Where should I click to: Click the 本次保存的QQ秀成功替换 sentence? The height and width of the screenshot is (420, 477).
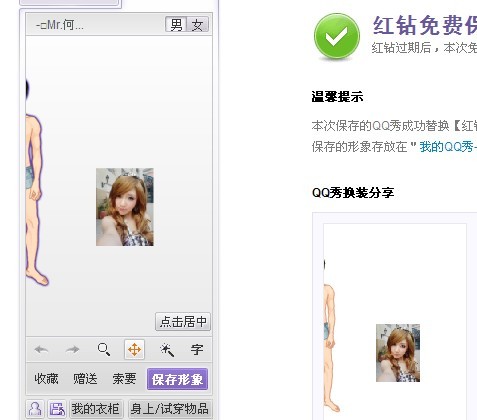[x=394, y=126]
